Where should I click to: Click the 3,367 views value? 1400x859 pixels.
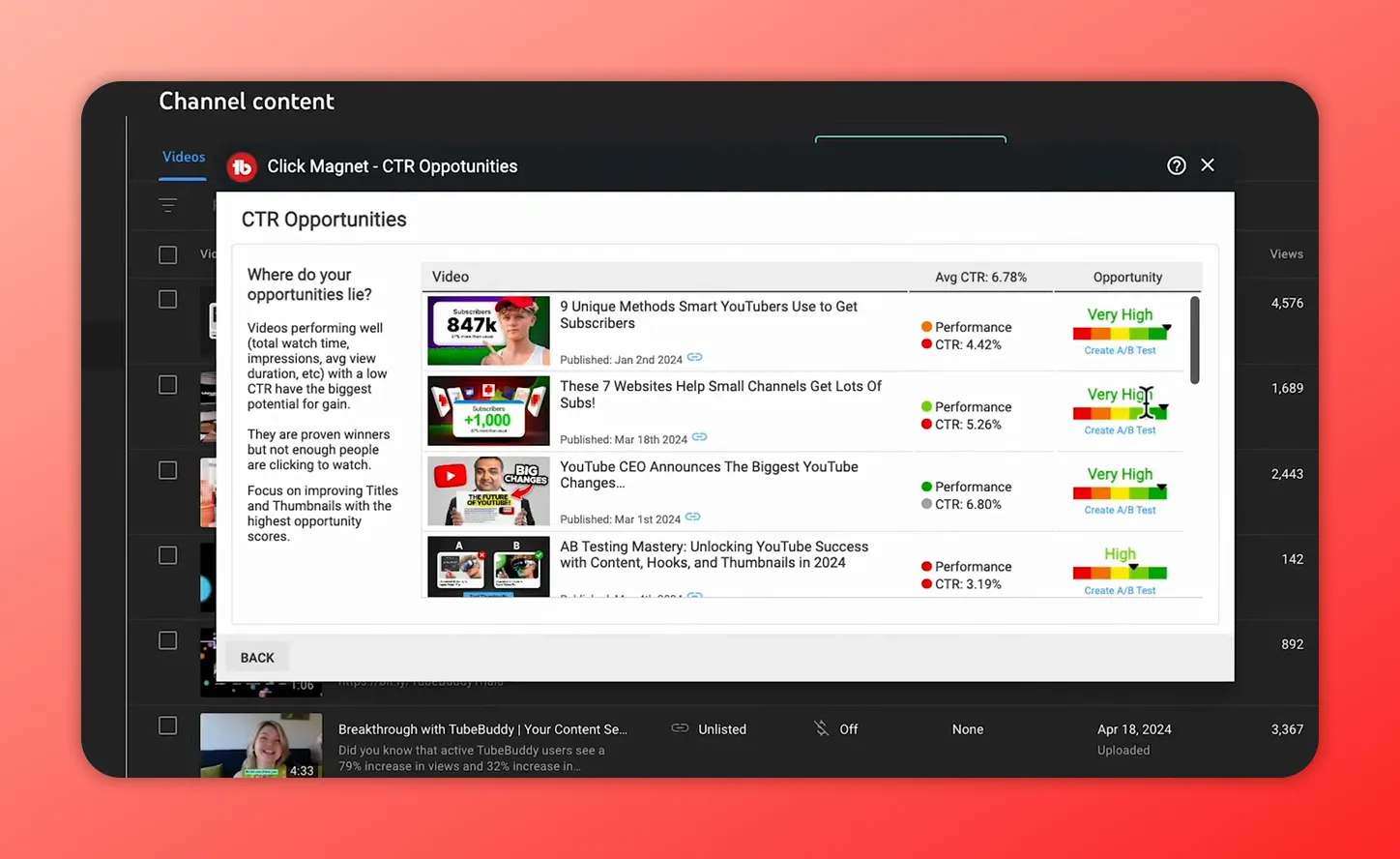click(x=1287, y=729)
